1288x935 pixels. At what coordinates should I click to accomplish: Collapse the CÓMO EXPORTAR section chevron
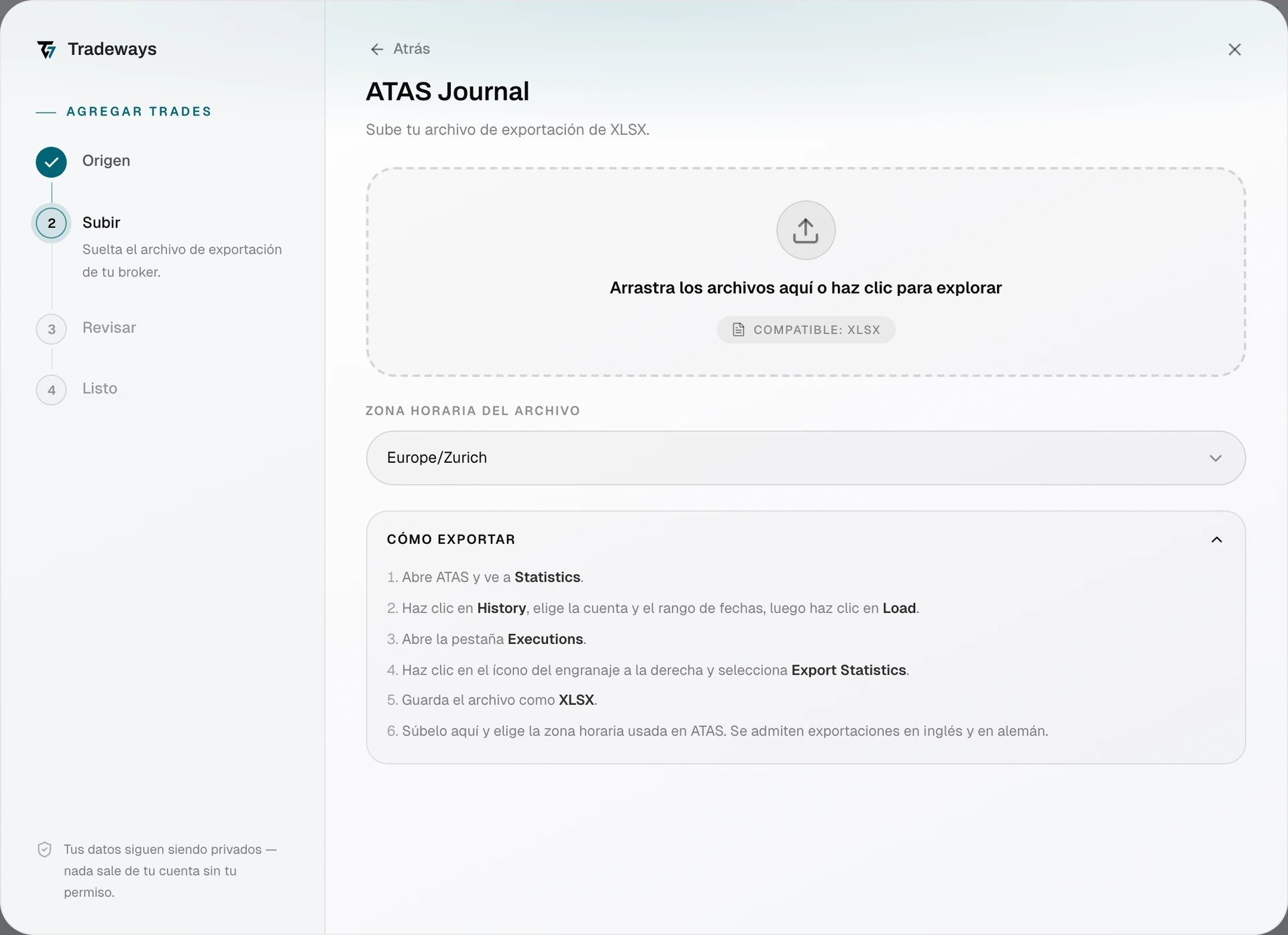(1216, 540)
